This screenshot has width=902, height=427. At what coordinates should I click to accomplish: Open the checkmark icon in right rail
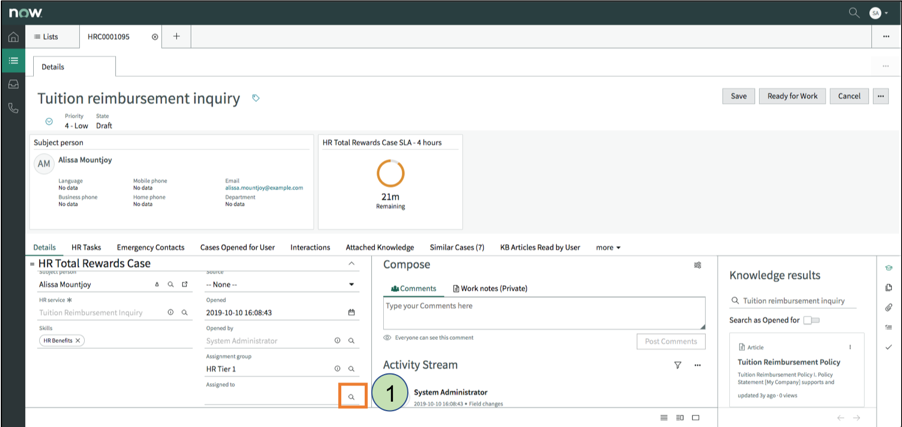click(888, 347)
